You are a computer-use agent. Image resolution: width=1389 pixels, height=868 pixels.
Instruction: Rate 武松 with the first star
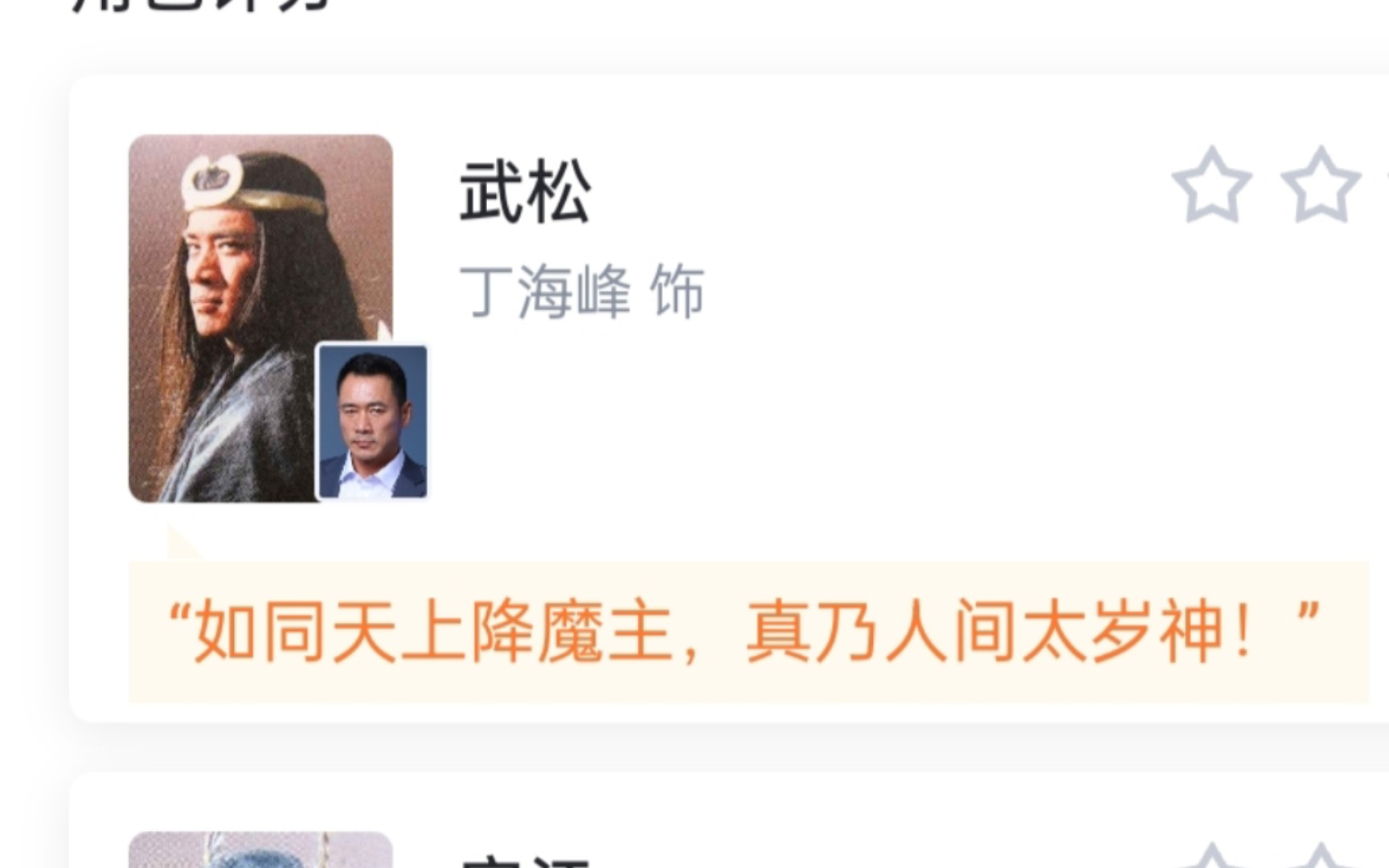pos(1211,185)
